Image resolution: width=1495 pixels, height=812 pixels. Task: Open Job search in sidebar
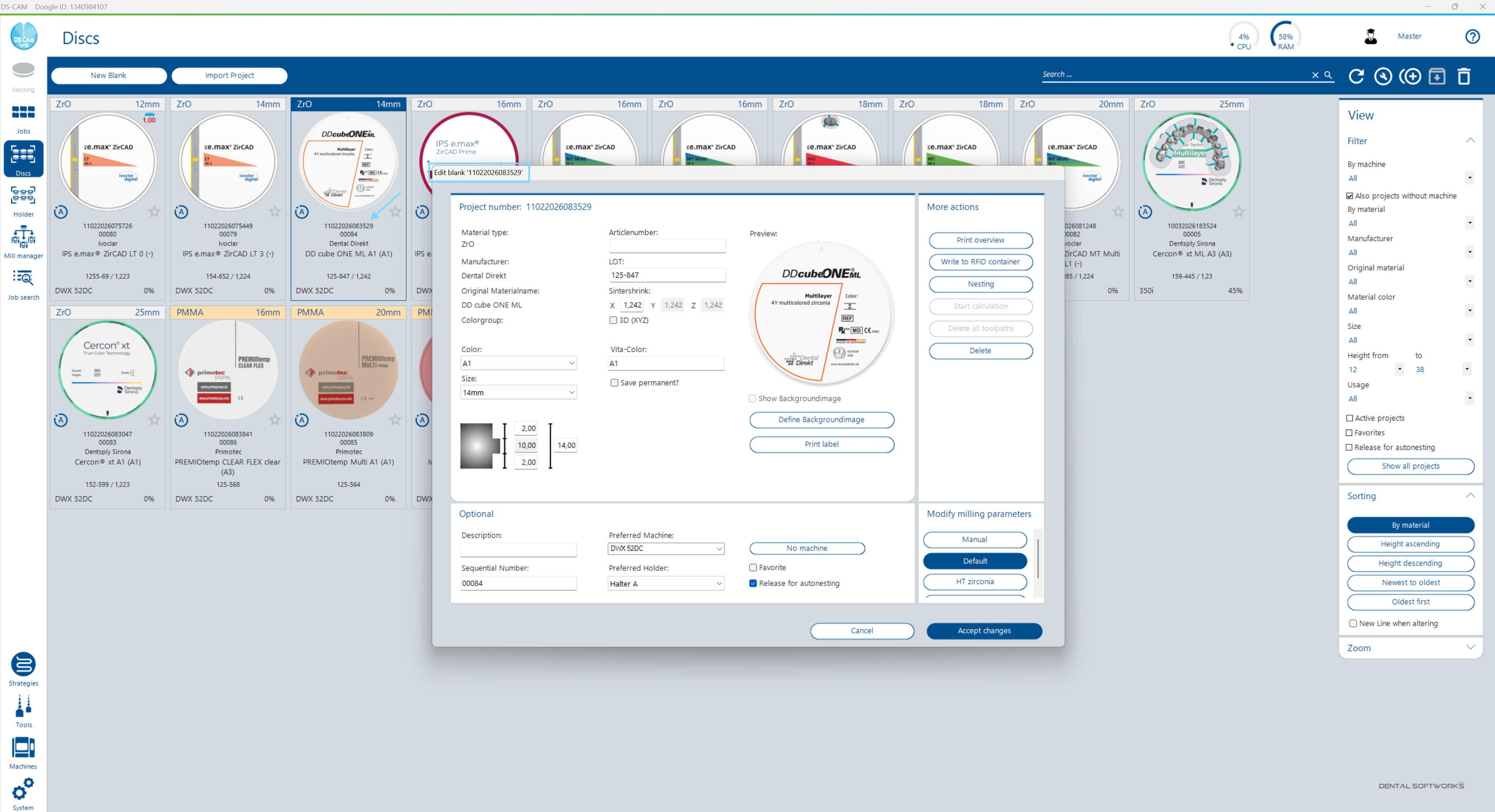click(x=23, y=284)
